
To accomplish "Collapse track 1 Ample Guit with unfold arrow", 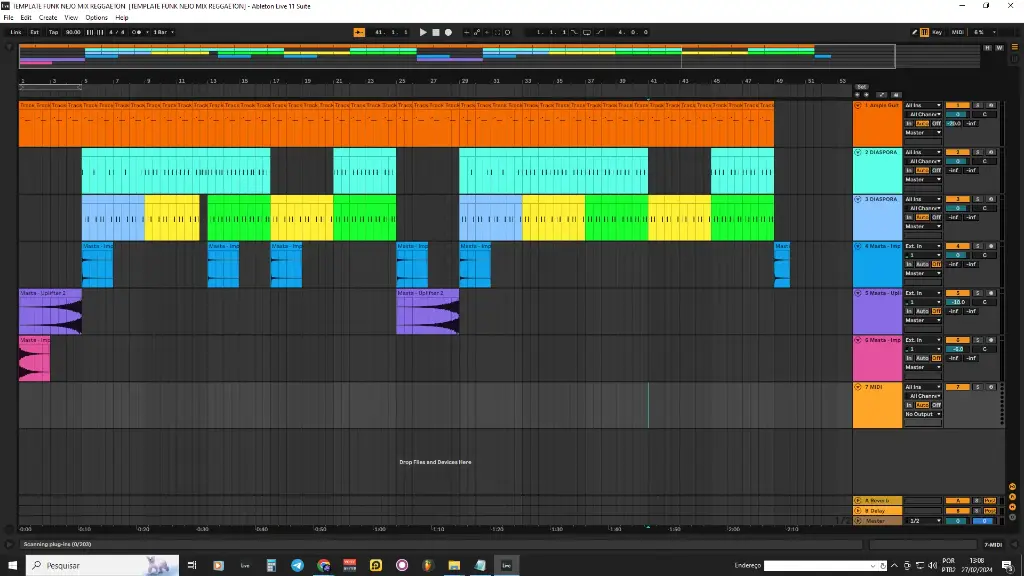I will tap(858, 106).
